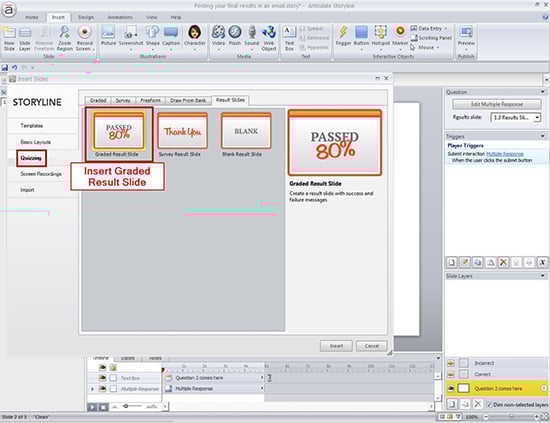
Task: Click delete trigger red X icon
Action: (503, 262)
